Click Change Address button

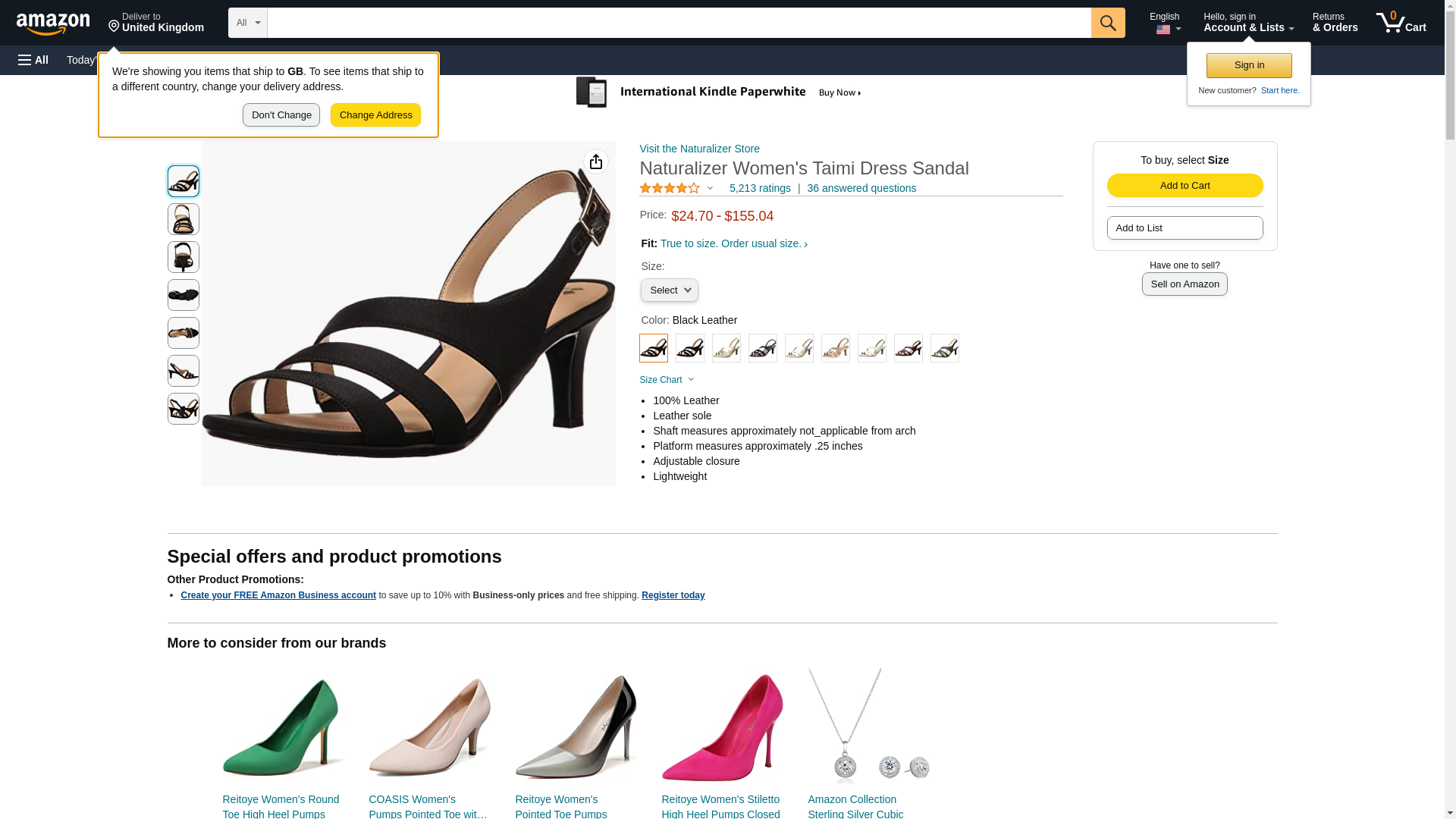click(x=375, y=115)
